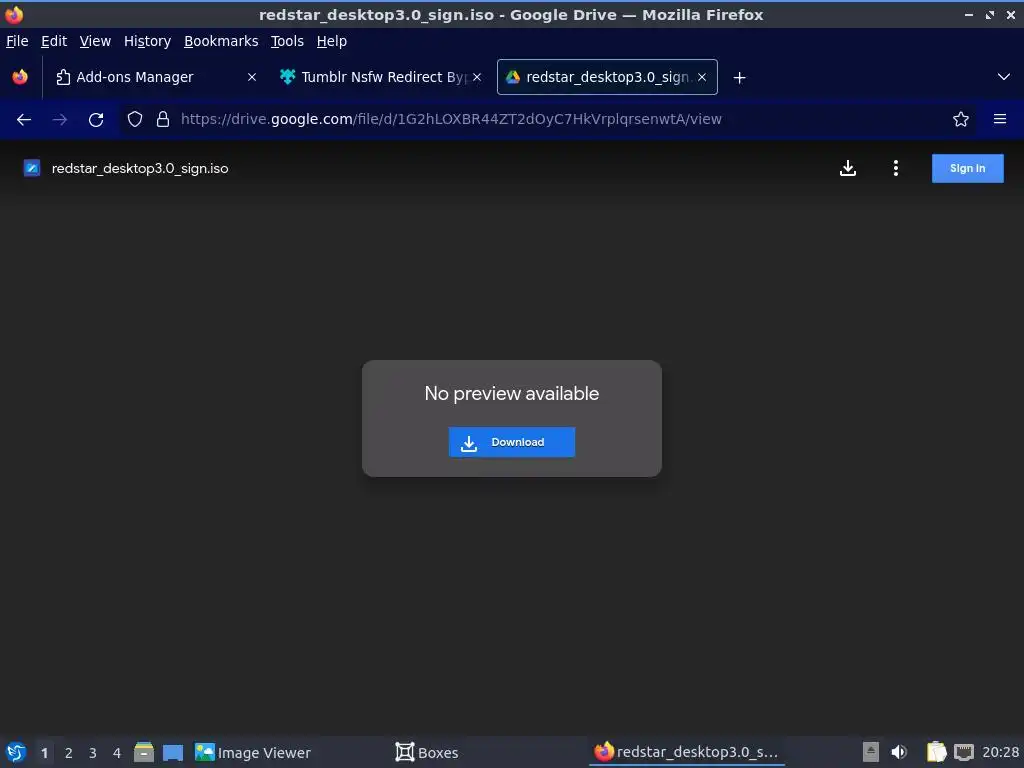Click the removable media eject tray icon
Viewport: 1024px width, 768px height.
click(871, 752)
